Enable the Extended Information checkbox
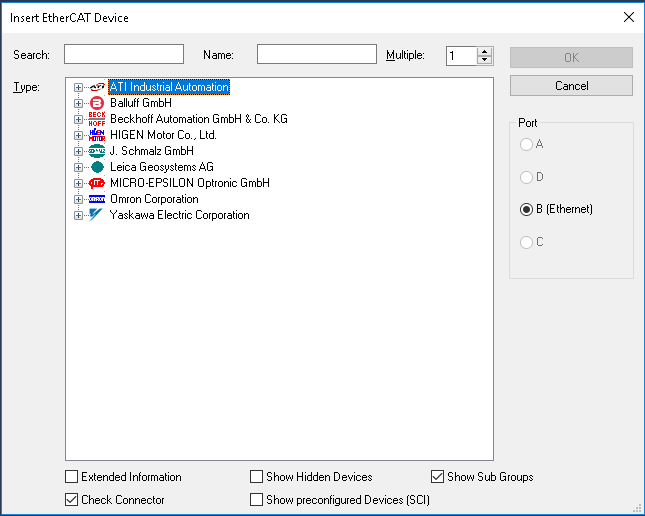645x516 pixels. point(71,477)
